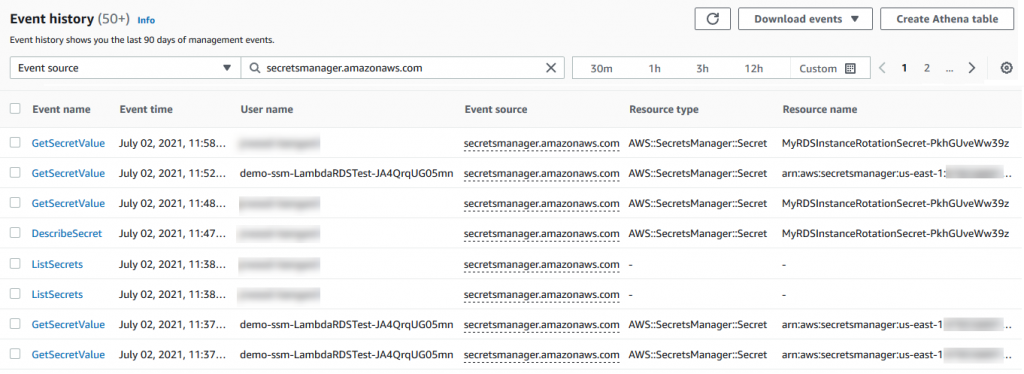Click the Event time column header

(x=146, y=109)
